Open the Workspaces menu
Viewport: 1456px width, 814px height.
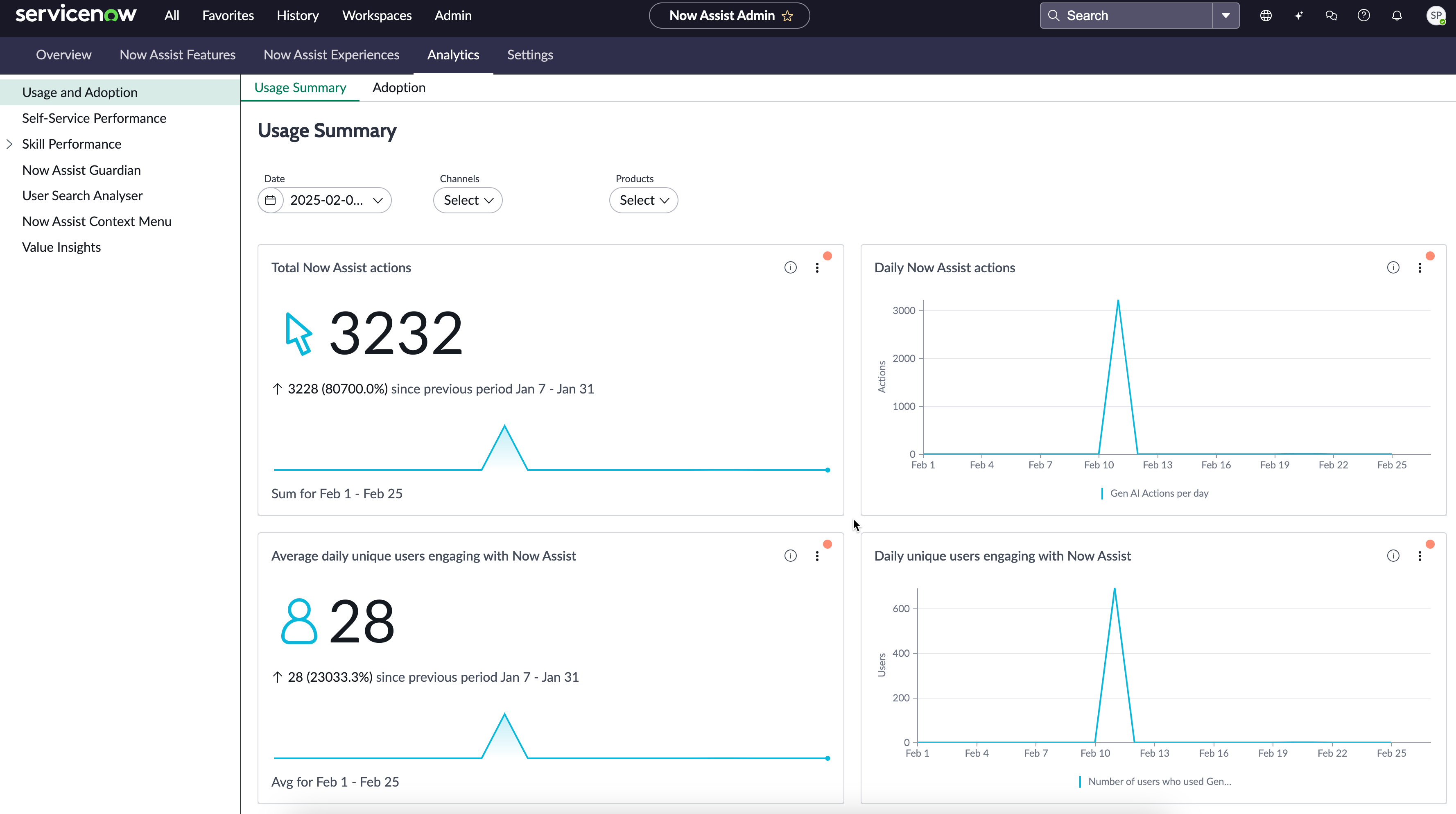click(x=376, y=15)
